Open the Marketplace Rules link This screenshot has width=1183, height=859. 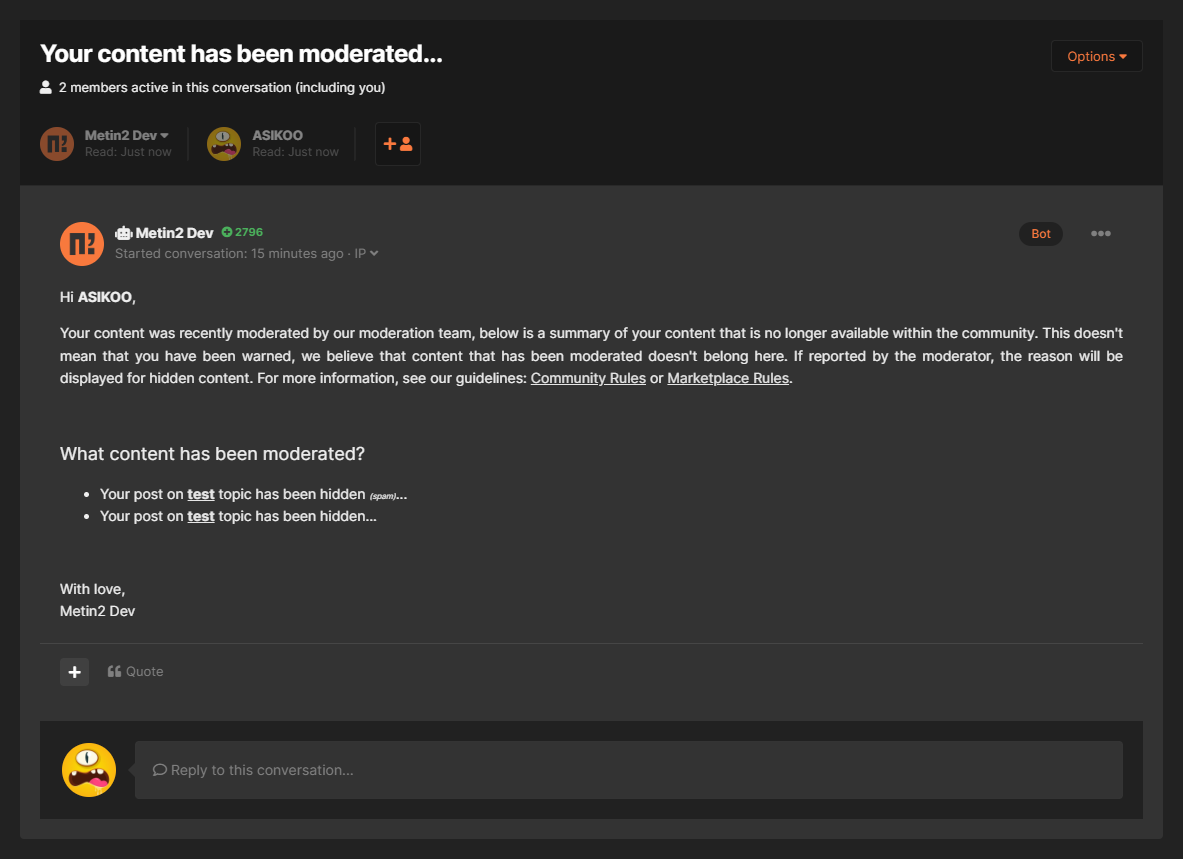(x=728, y=377)
